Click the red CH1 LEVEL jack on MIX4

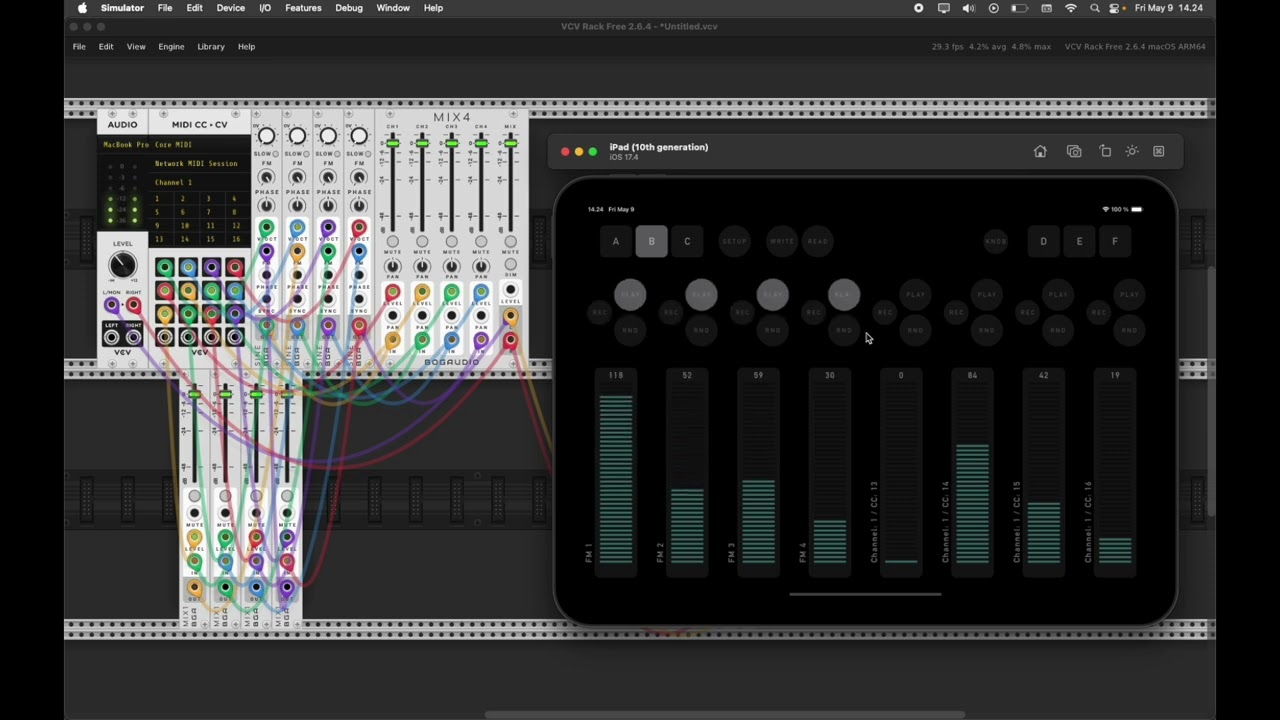pyautogui.click(x=392, y=293)
